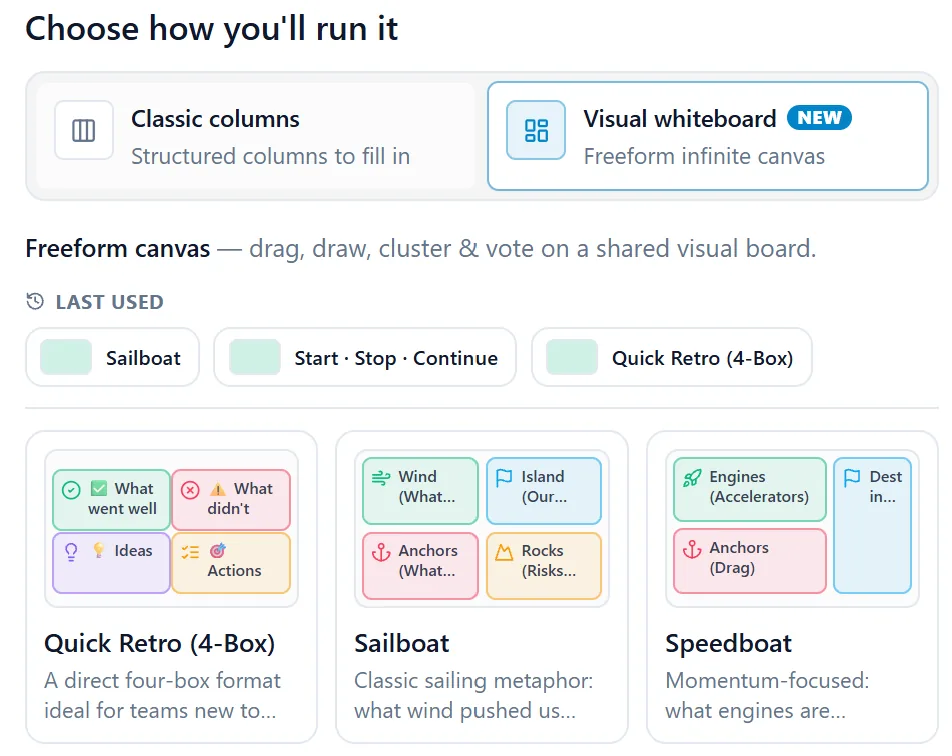Screen dimensions: 952x756
Task: Click the 'Choose how you'll run it' heading
Action: 211,29
